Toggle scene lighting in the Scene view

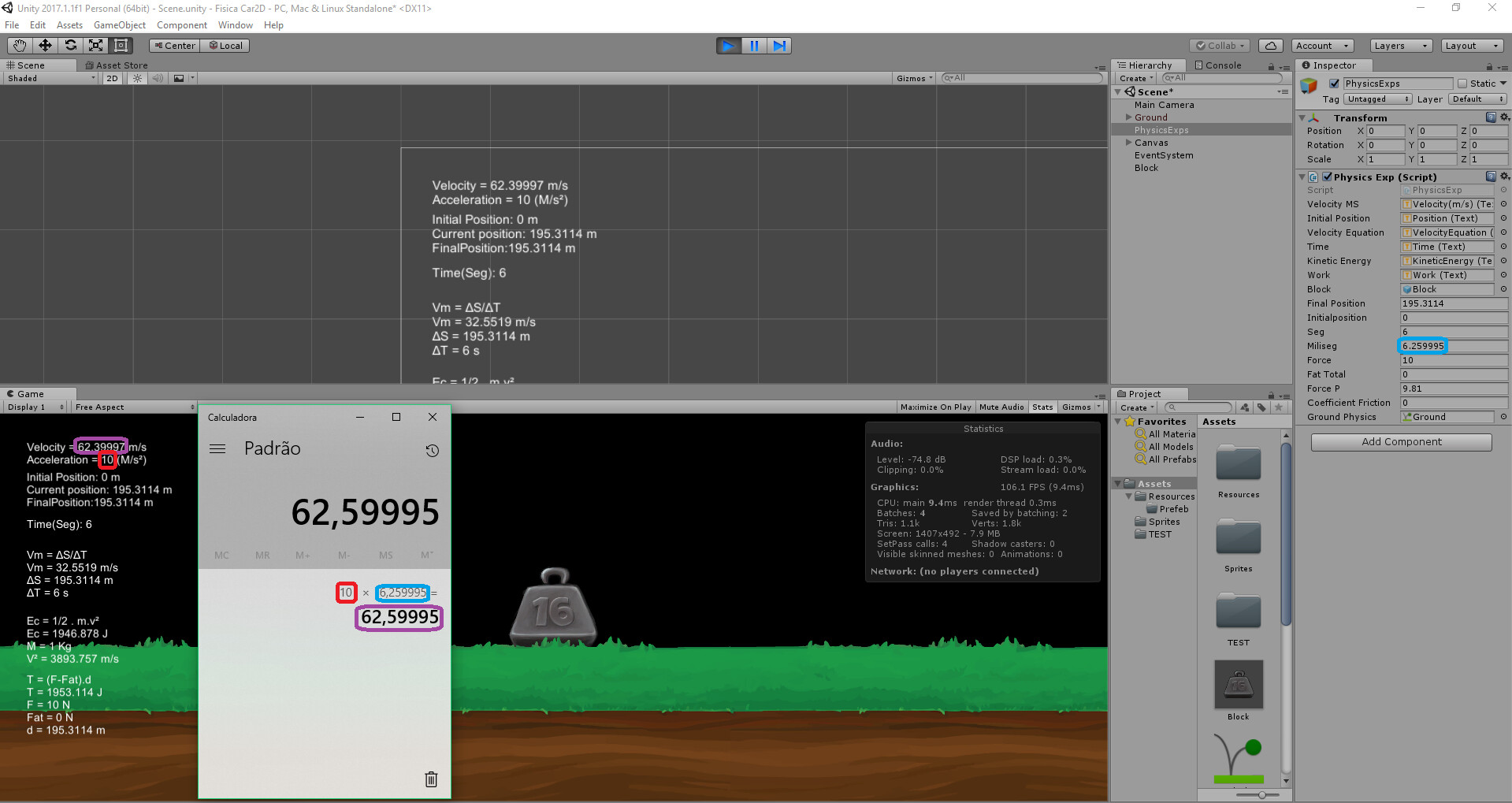point(136,78)
